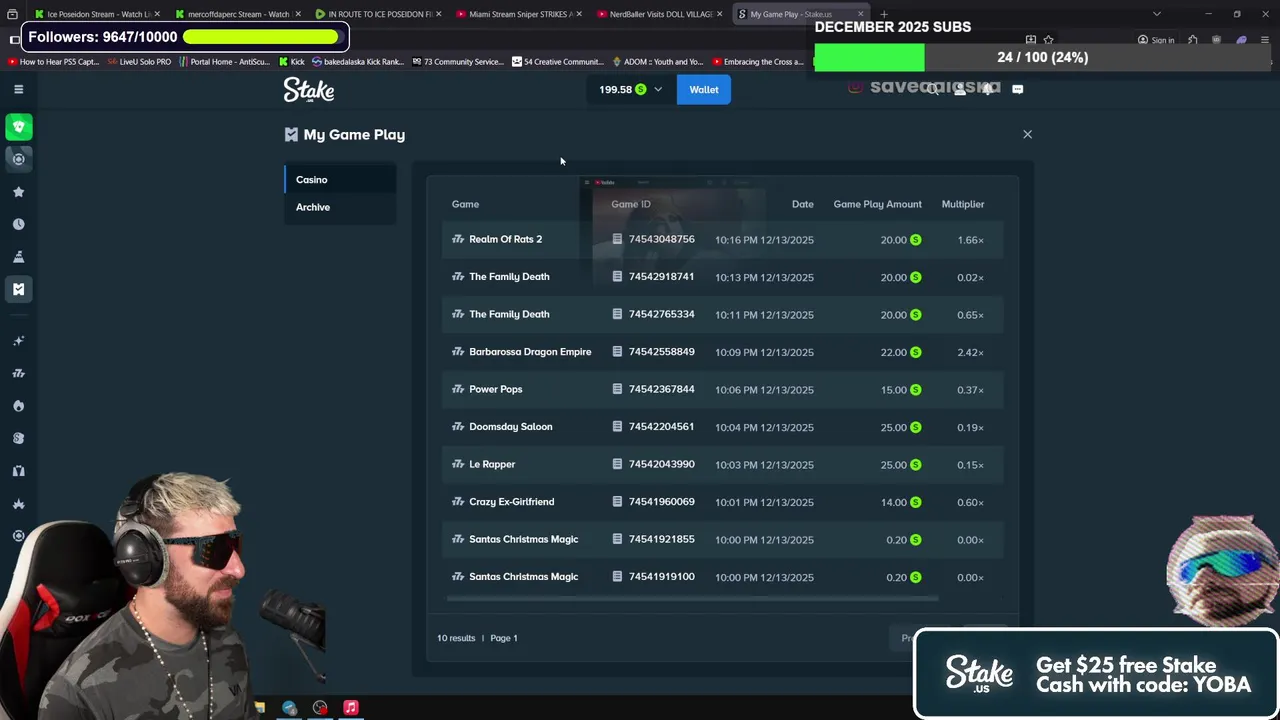Open the bakedalaska Kick Rank bookmark

tap(358, 62)
